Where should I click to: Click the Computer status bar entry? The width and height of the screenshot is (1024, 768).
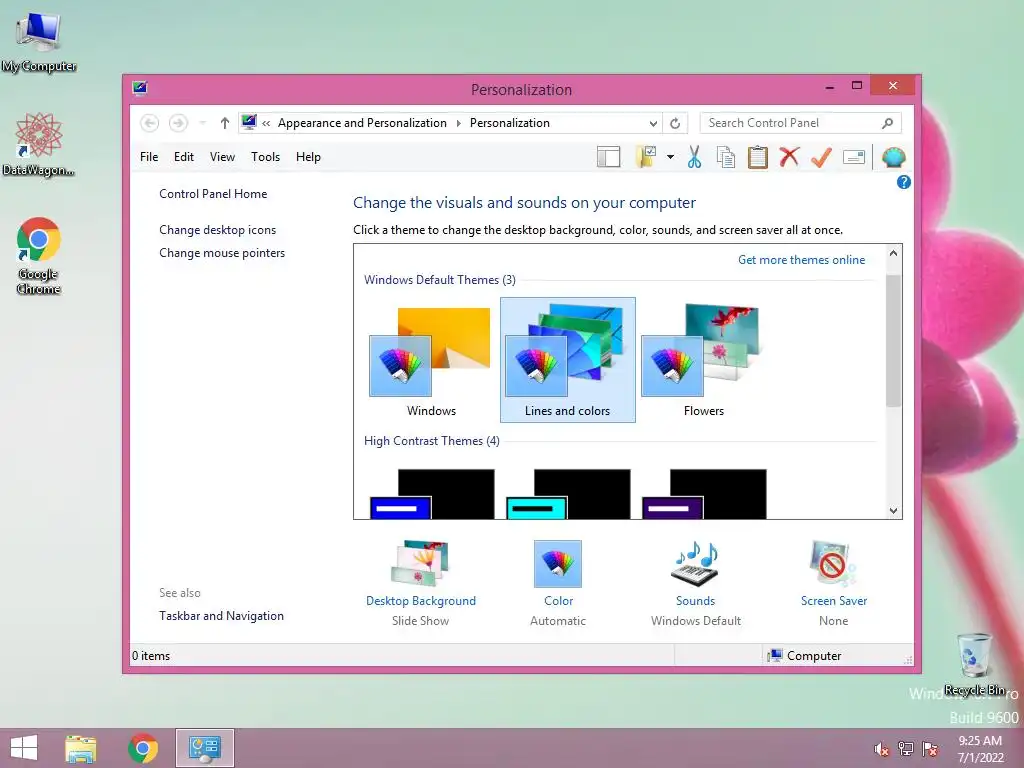[805, 656]
